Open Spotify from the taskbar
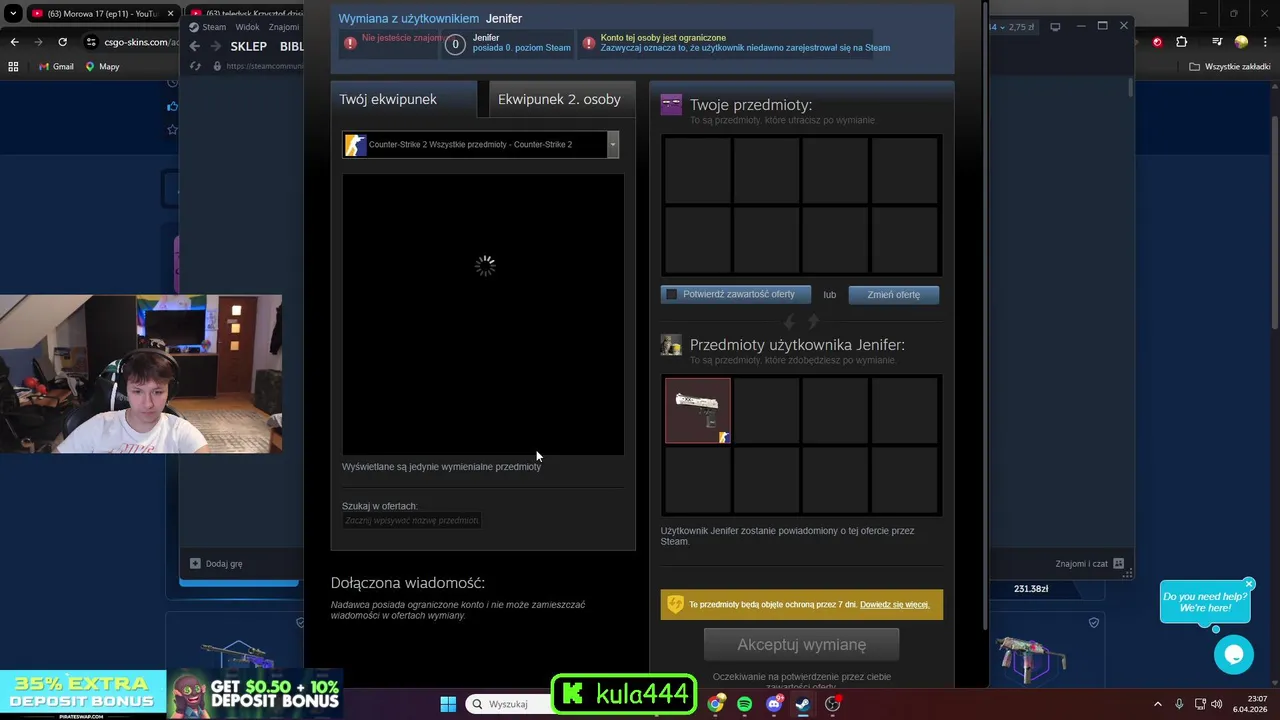 pyautogui.click(x=745, y=704)
